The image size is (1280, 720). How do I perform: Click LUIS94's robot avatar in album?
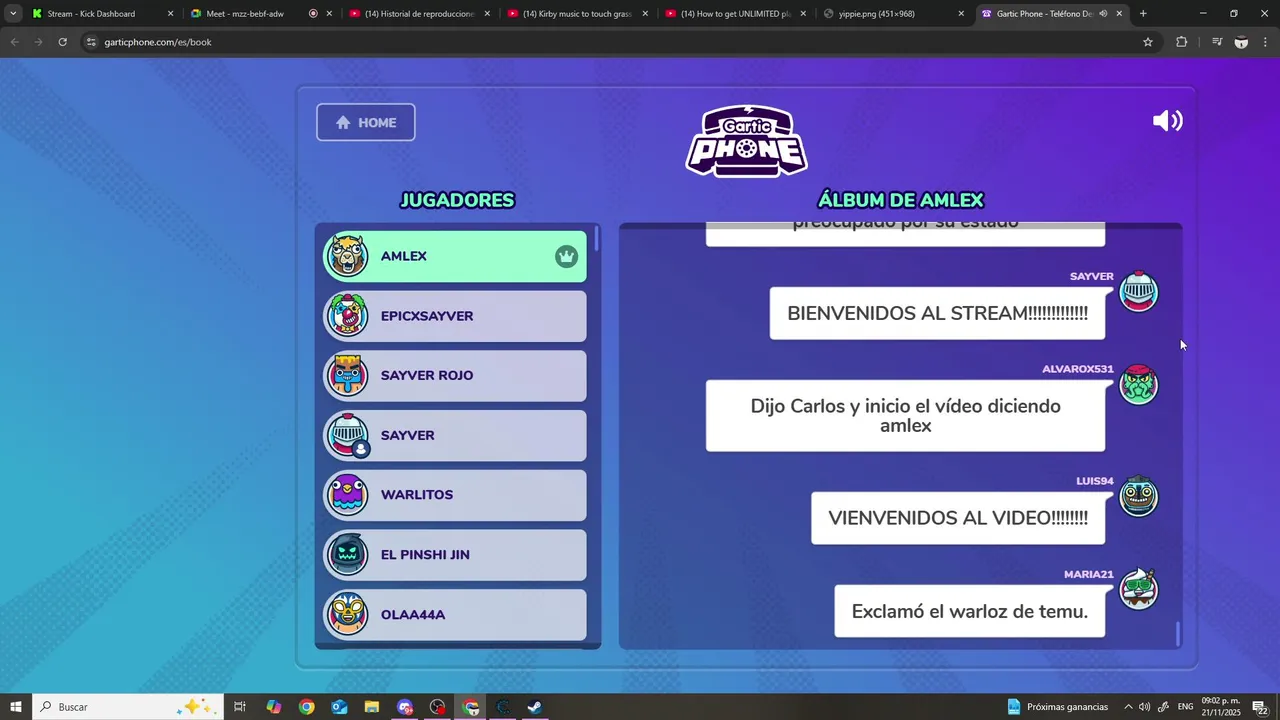pyautogui.click(x=1138, y=497)
